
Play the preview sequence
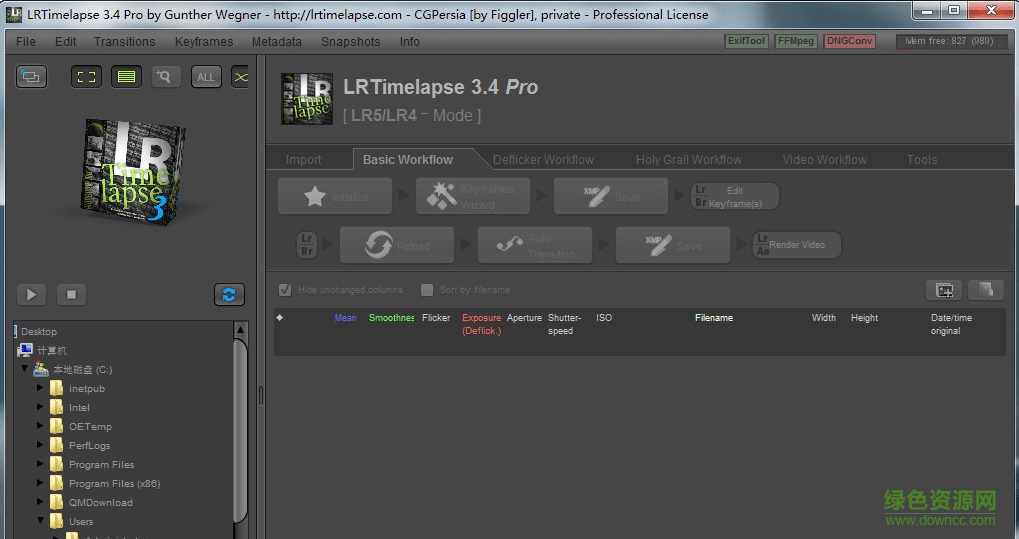31,295
